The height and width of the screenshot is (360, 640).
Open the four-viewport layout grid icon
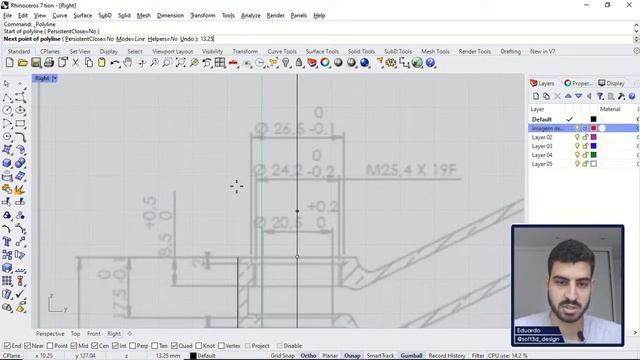[220, 63]
